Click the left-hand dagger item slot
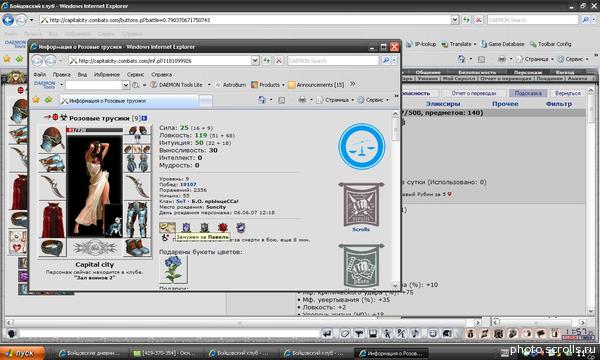This screenshot has height=360, width=600. click(52, 187)
